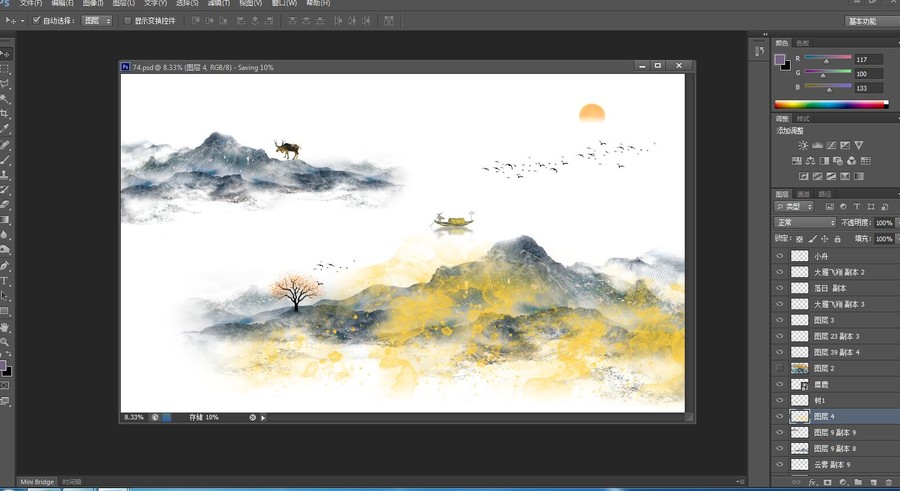Add an Invert adjustment
The image size is (900, 491).
(x=804, y=176)
